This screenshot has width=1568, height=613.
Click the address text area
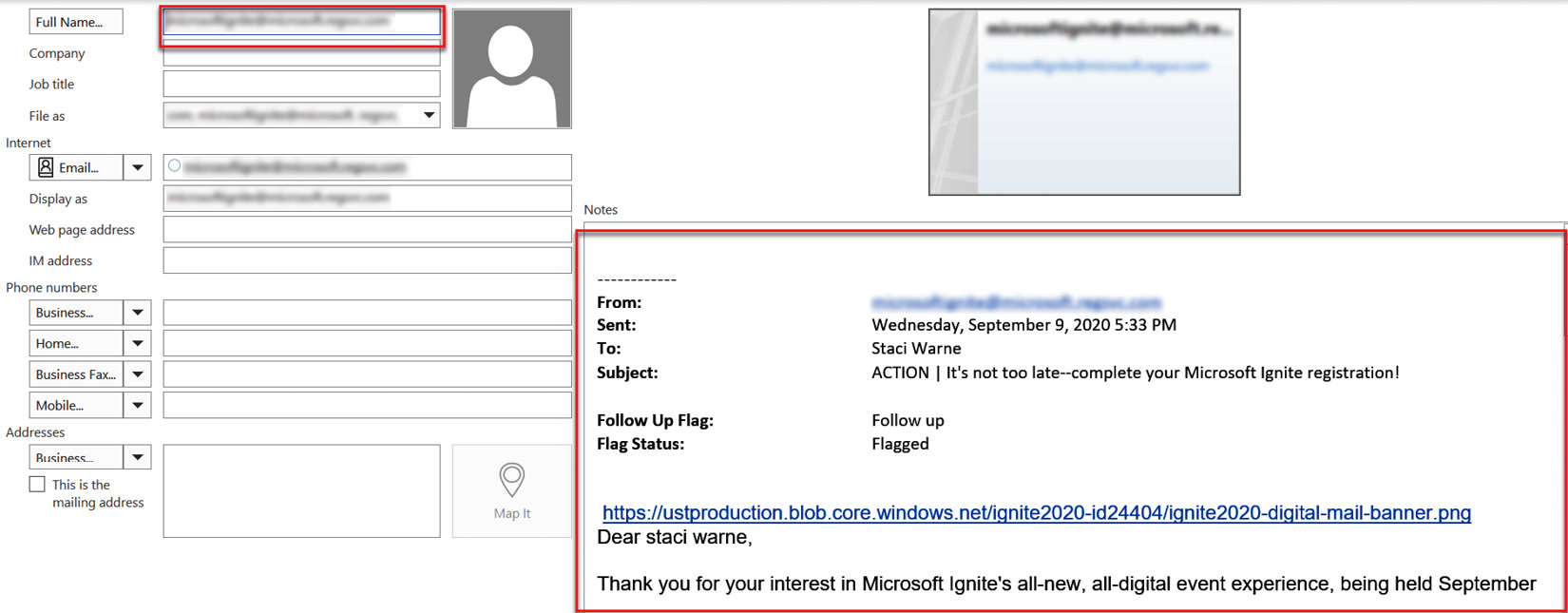[x=301, y=490]
